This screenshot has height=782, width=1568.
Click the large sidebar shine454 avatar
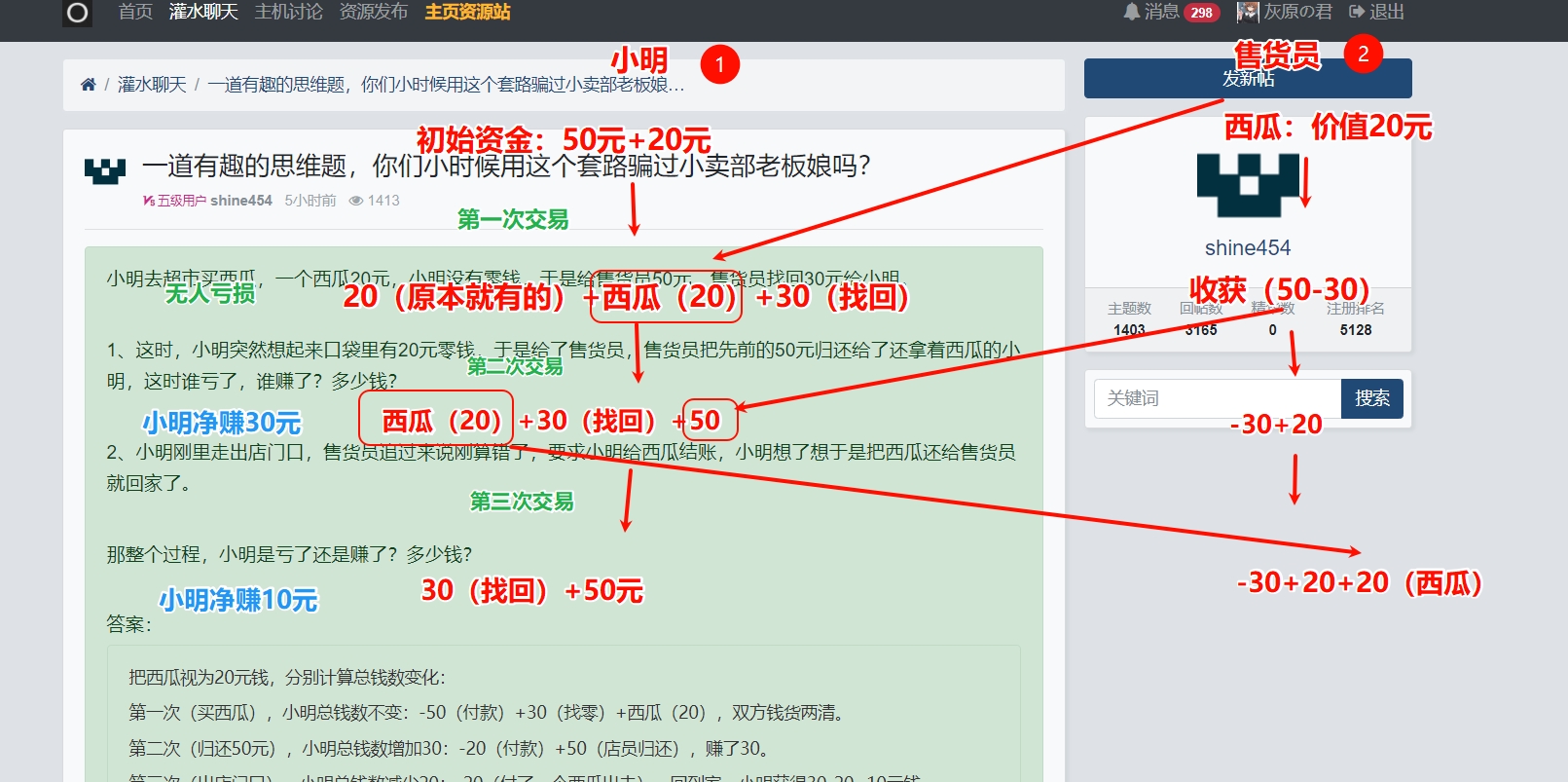tap(1248, 185)
